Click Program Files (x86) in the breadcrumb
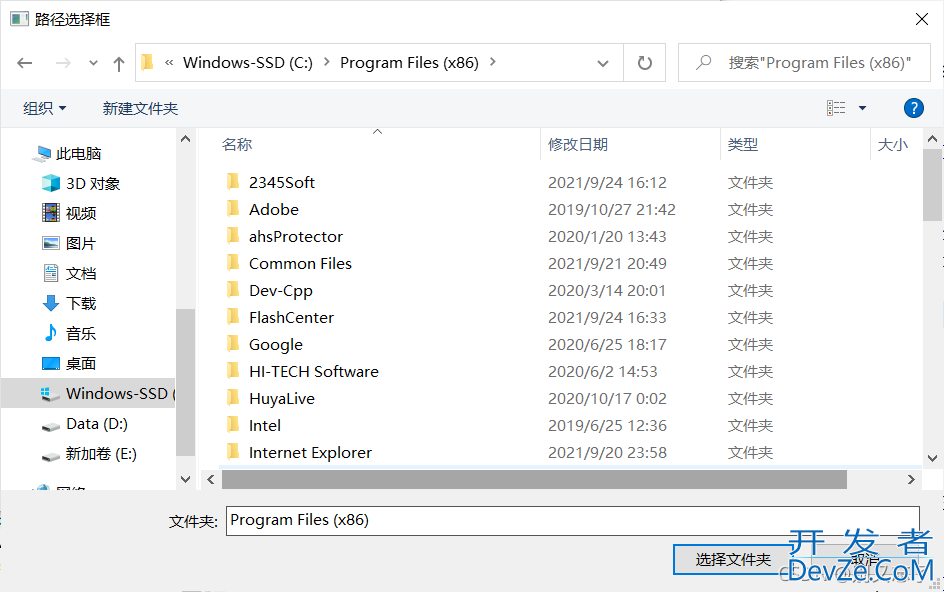 tap(409, 63)
